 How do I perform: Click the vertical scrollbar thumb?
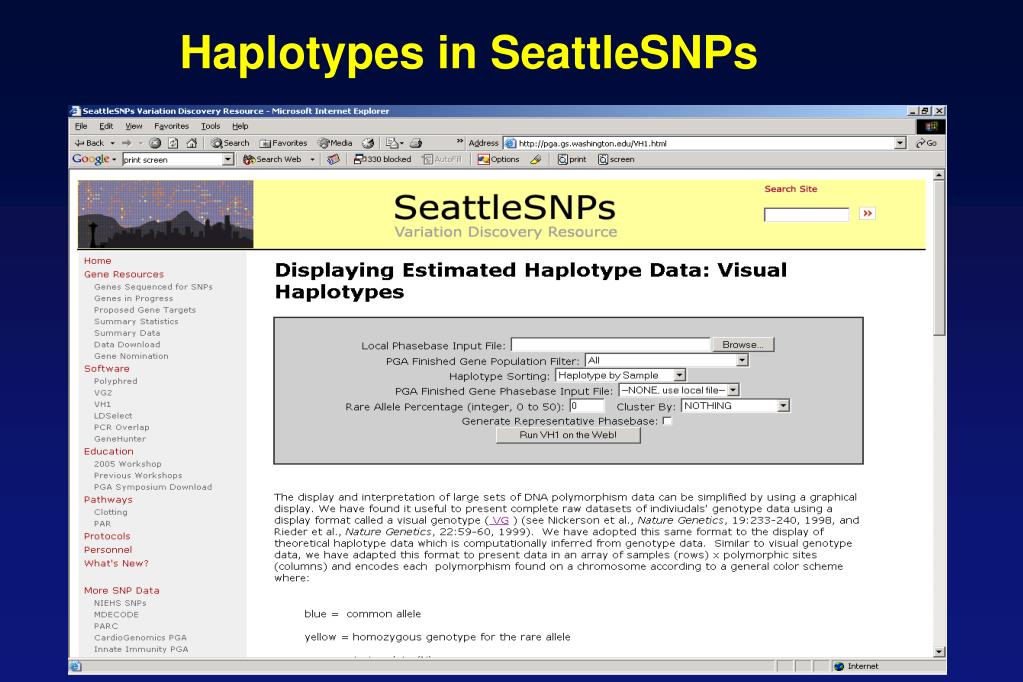coord(939,258)
